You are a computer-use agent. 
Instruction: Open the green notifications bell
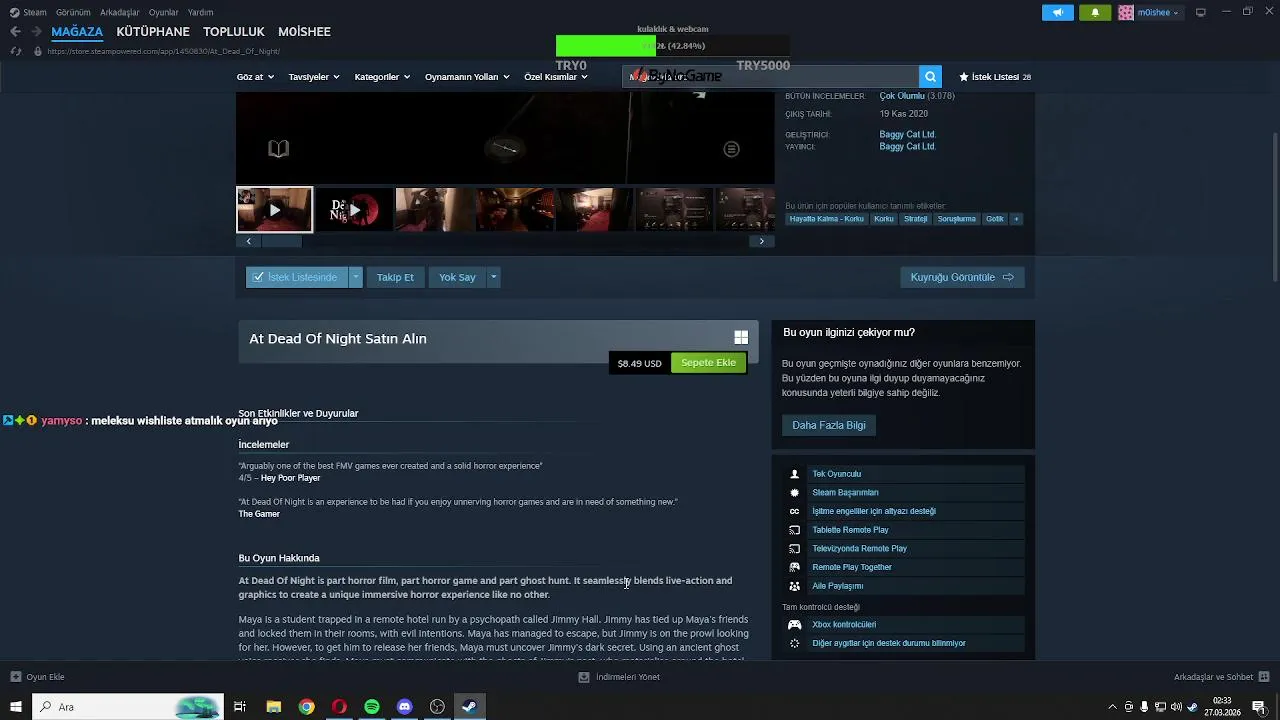(x=1095, y=12)
